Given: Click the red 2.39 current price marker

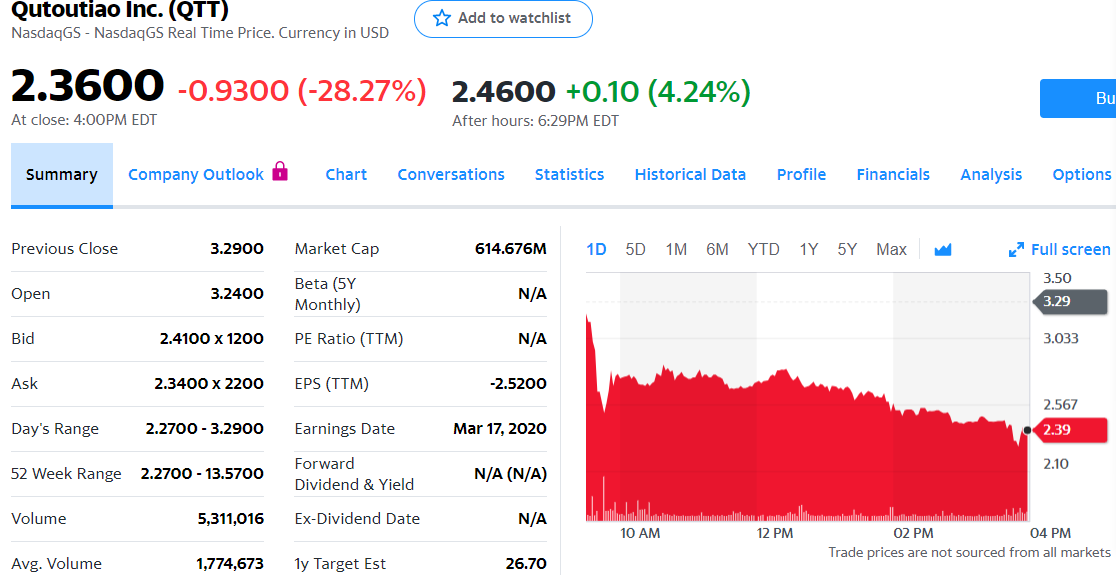Looking at the screenshot, I should click(x=1071, y=430).
